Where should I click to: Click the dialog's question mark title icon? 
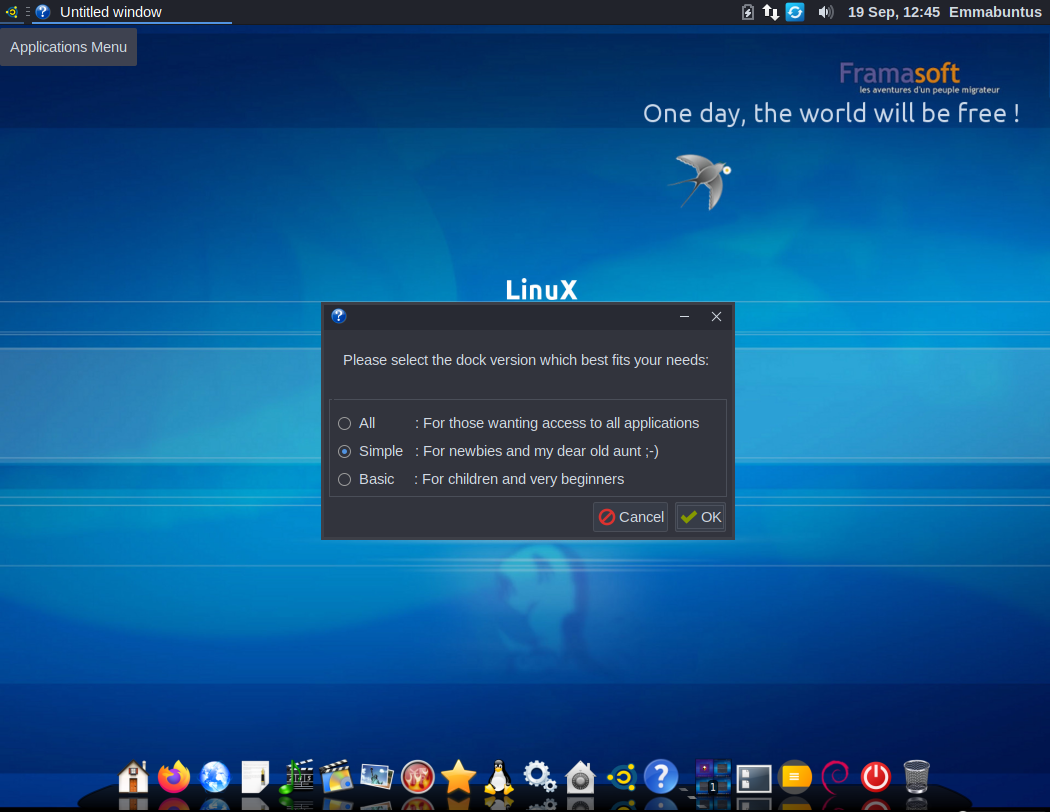pos(339,316)
